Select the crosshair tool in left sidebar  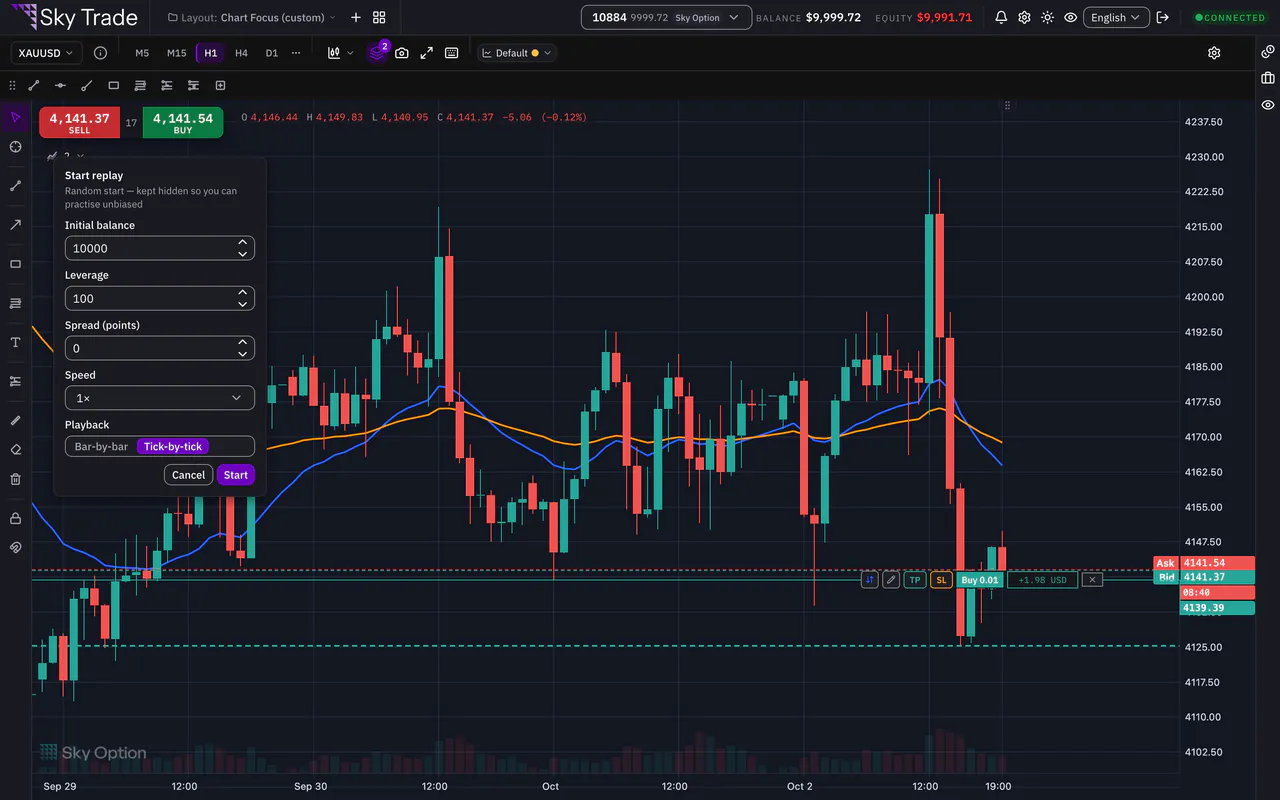point(15,147)
